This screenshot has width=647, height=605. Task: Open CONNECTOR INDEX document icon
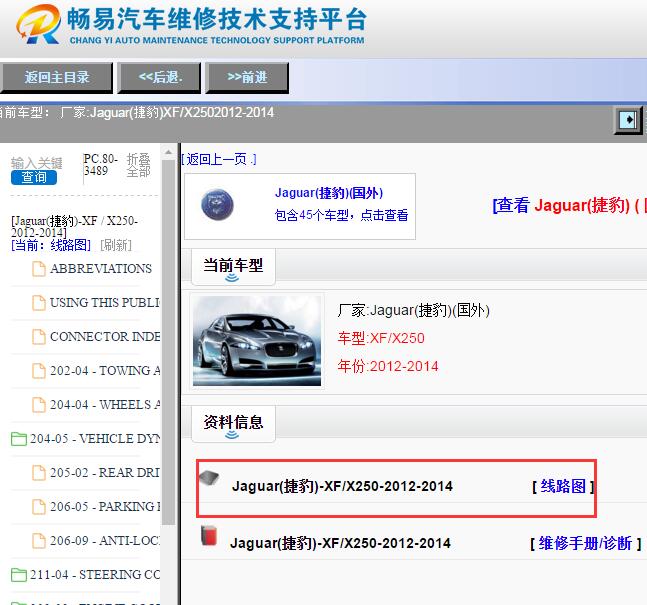[39, 337]
